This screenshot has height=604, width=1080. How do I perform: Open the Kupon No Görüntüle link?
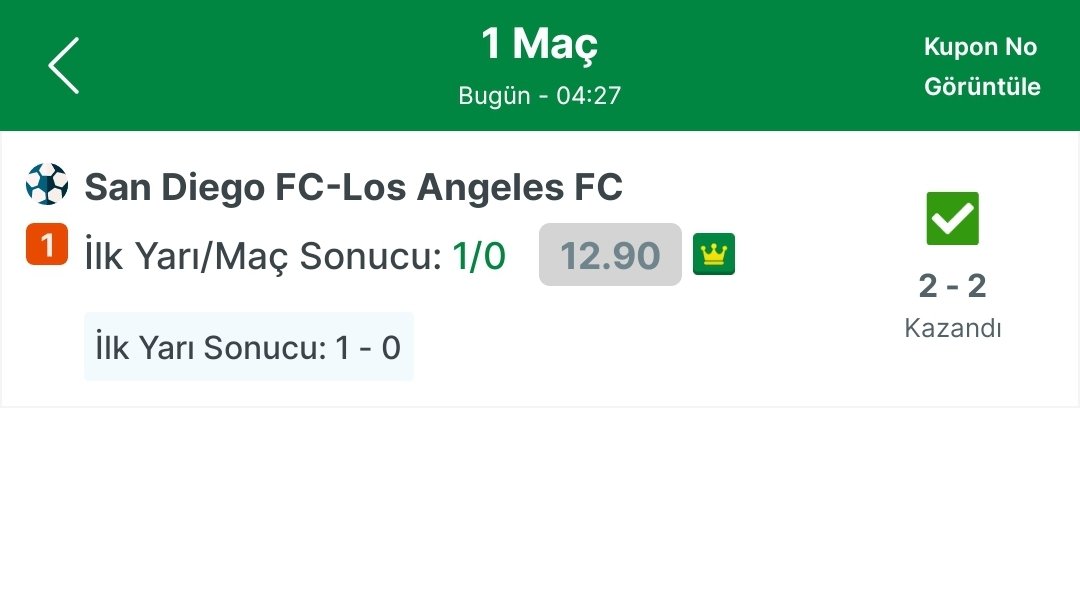[x=982, y=66]
